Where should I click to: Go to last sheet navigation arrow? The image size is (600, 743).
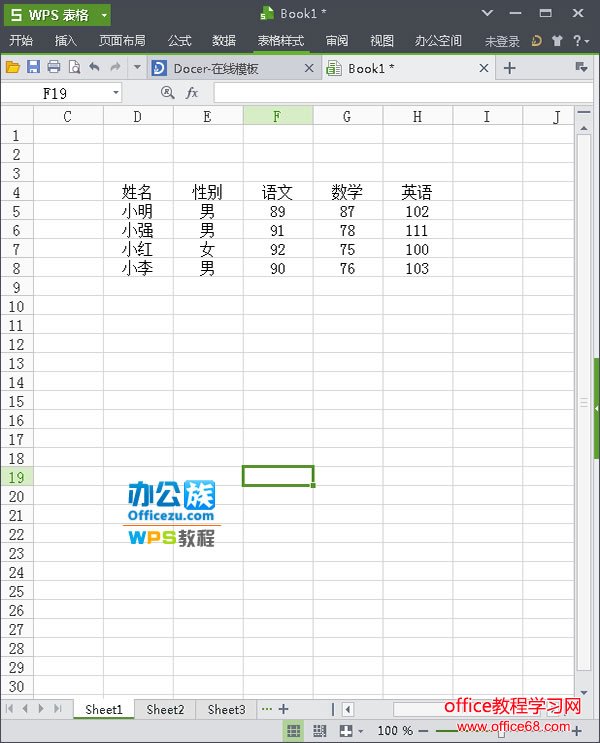(58, 708)
